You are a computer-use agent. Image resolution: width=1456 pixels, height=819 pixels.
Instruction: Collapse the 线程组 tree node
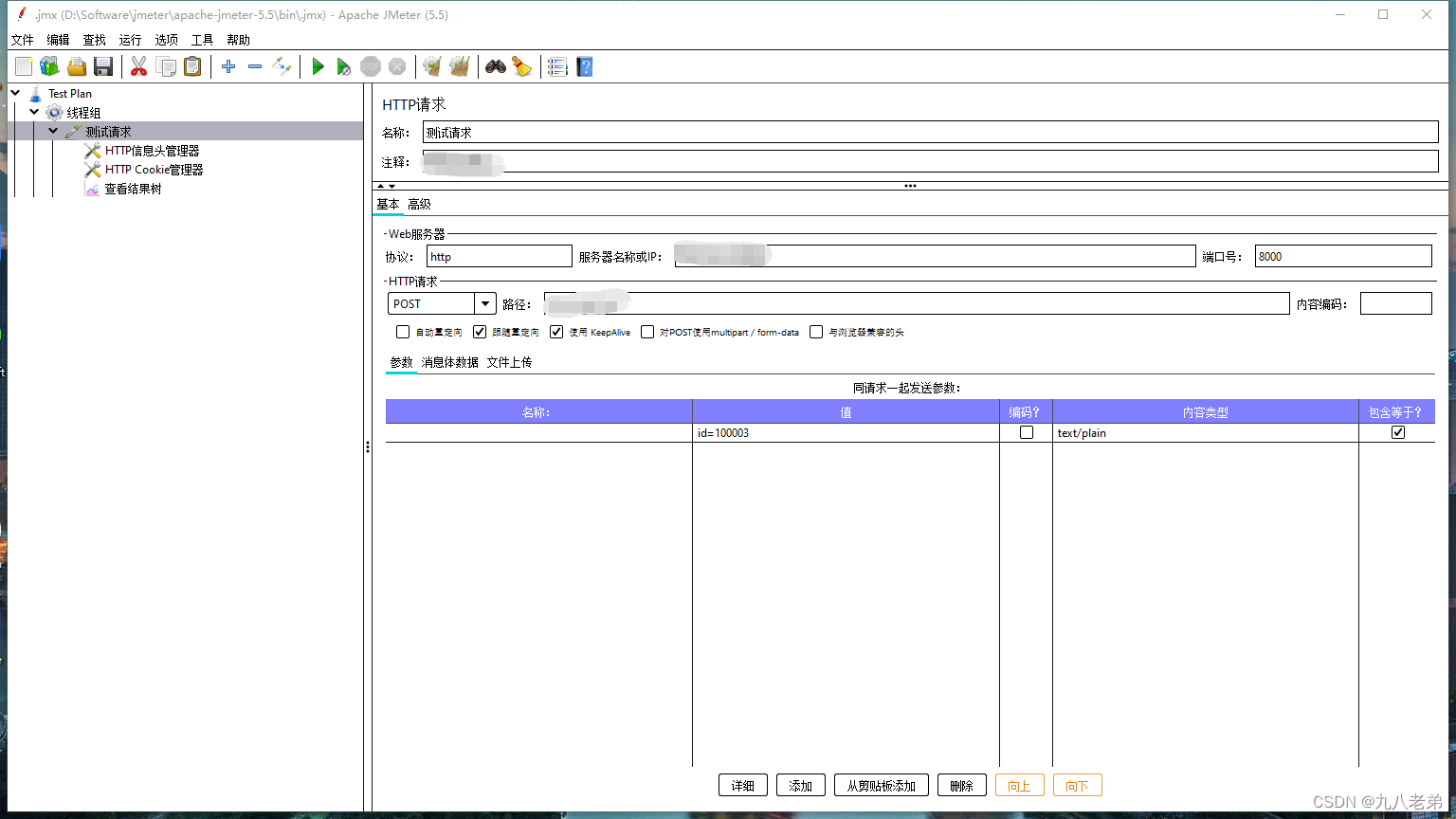[34, 112]
